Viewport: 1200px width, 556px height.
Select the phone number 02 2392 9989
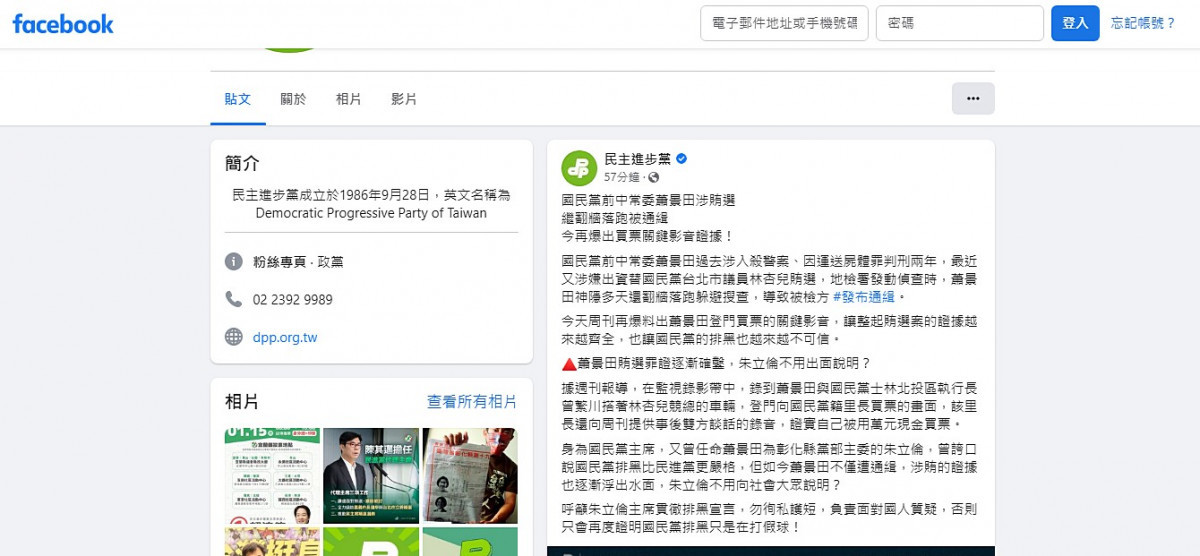tap(293, 300)
